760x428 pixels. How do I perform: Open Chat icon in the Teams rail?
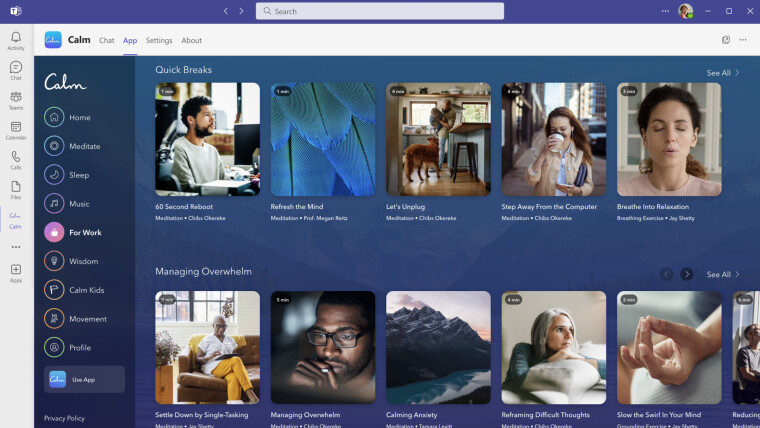(16, 67)
